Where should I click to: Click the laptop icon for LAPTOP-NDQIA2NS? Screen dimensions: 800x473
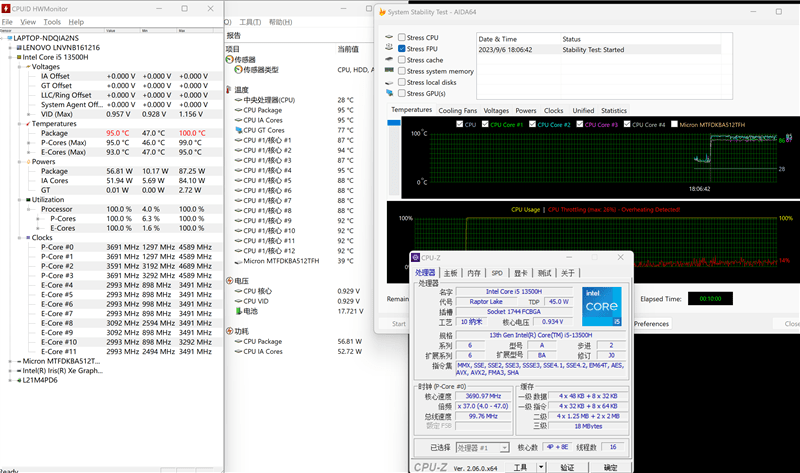tap(10, 38)
